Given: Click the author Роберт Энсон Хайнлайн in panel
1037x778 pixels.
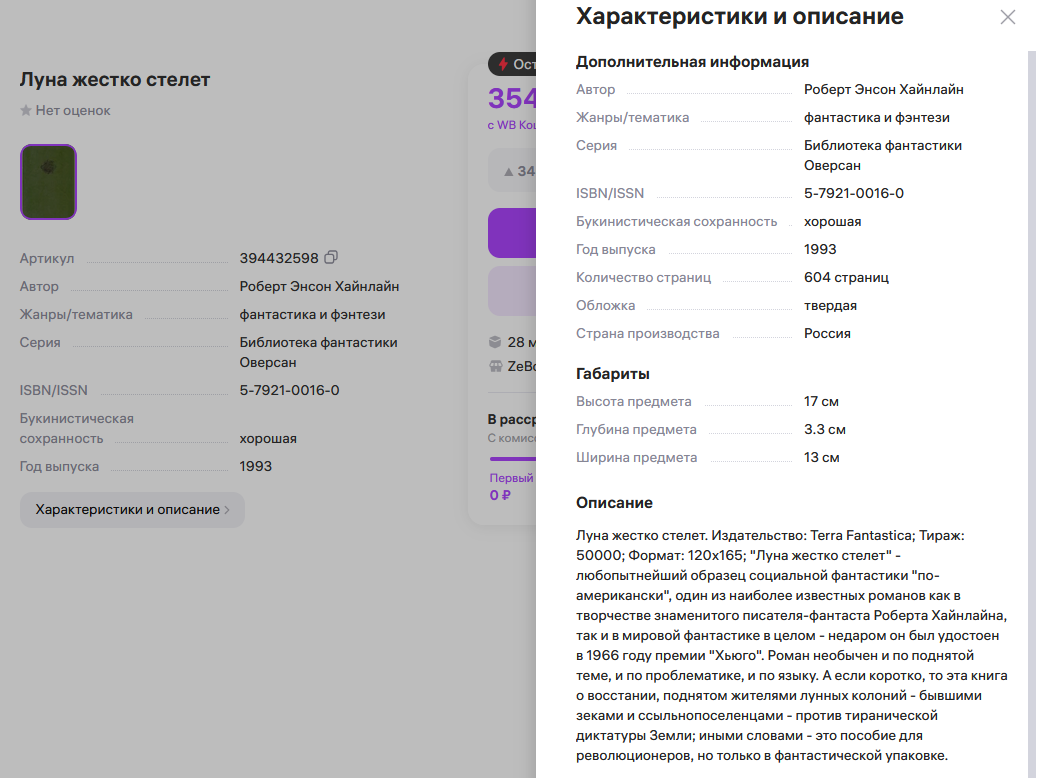Looking at the screenshot, I should tap(884, 89).
